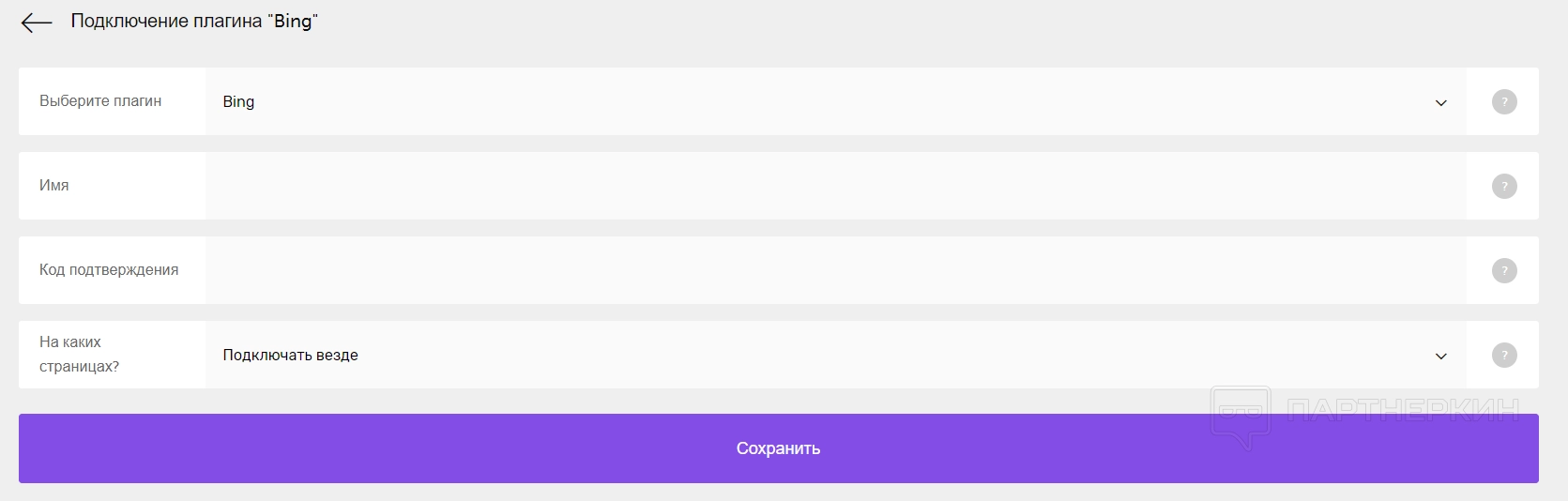Click the page title Подключение плагина "Bing"

coord(195,22)
